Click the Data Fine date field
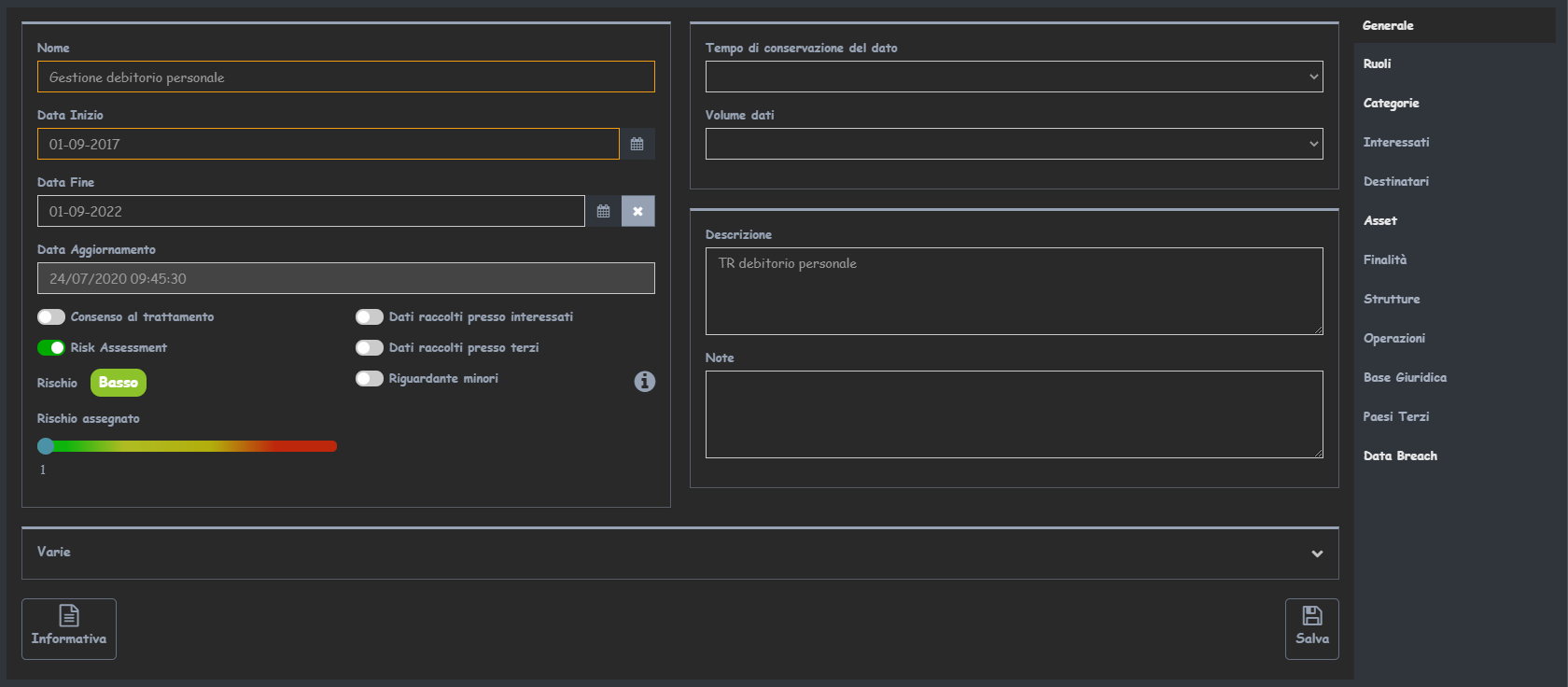 click(x=312, y=211)
